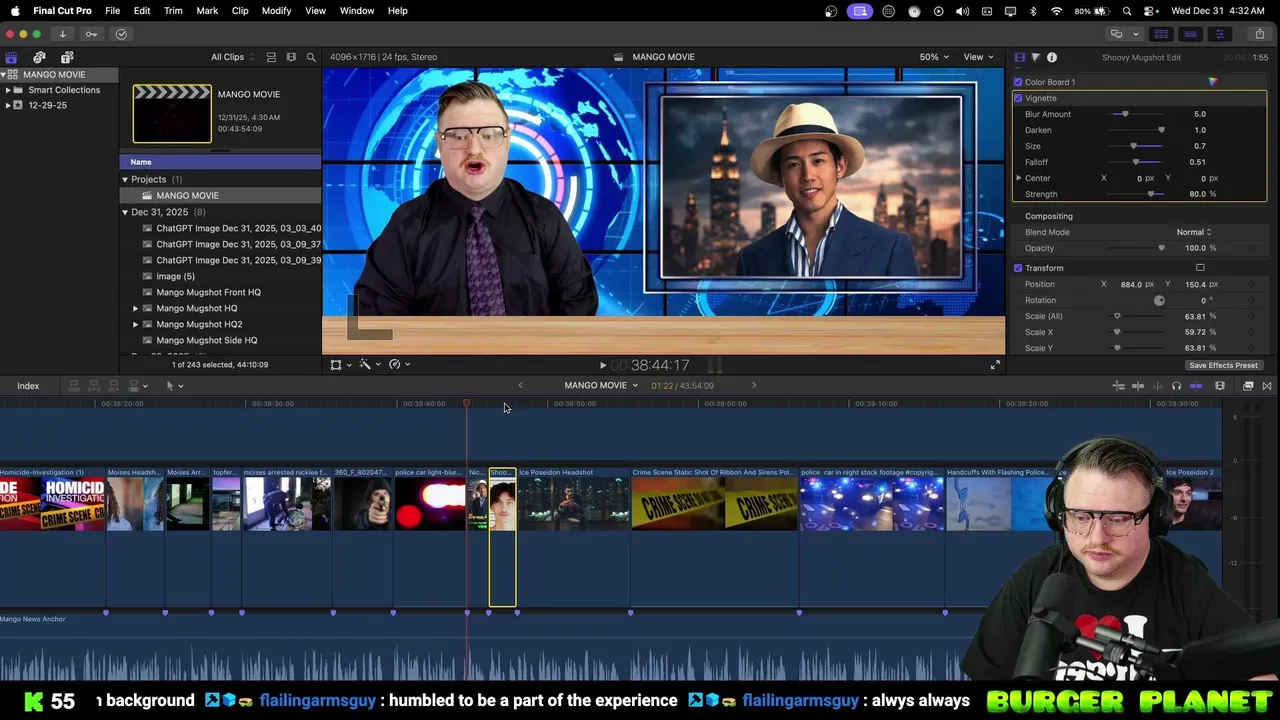The image size is (1280, 720).
Task: Disable the Color Board 1 checkbox
Action: pyautogui.click(x=1018, y=82)
